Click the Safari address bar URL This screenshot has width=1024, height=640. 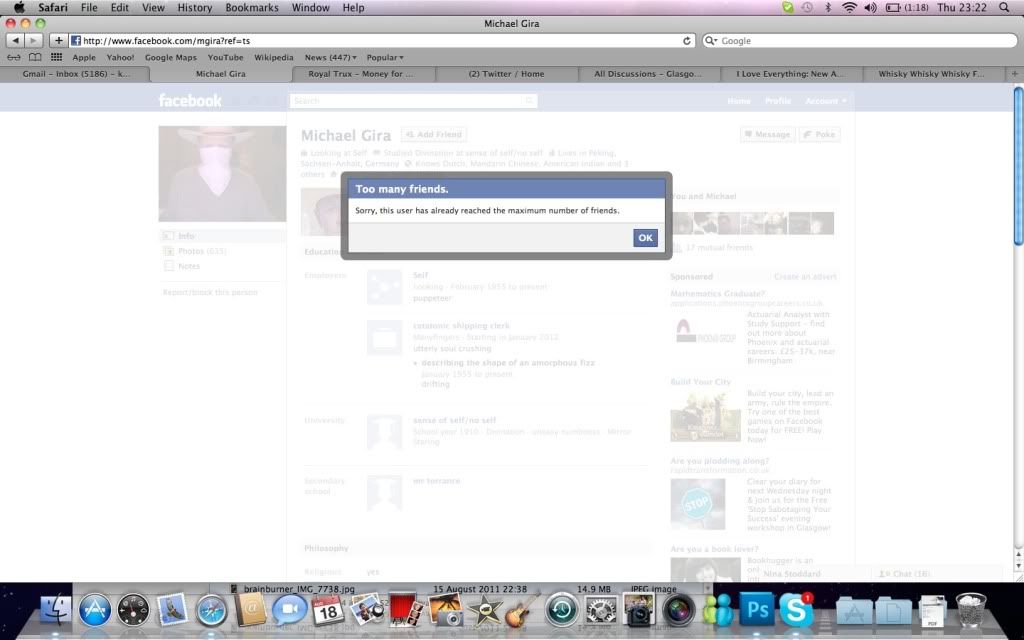(x=380, y=41)
